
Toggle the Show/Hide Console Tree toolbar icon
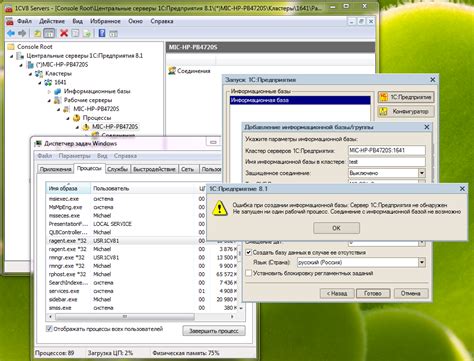(x=49, y=33)
